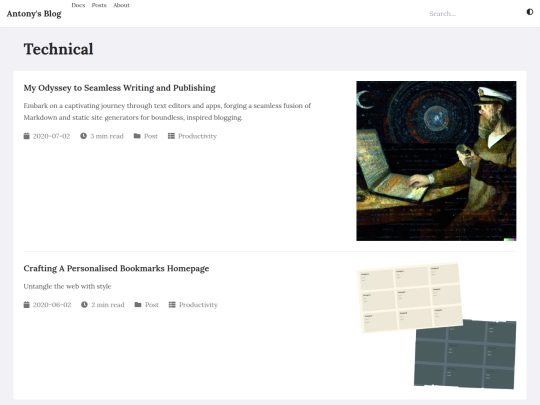Click folder icon of the Odyssey post
Image resolution: width=540 pixels, height=405 pixels.
pos(137,136)
